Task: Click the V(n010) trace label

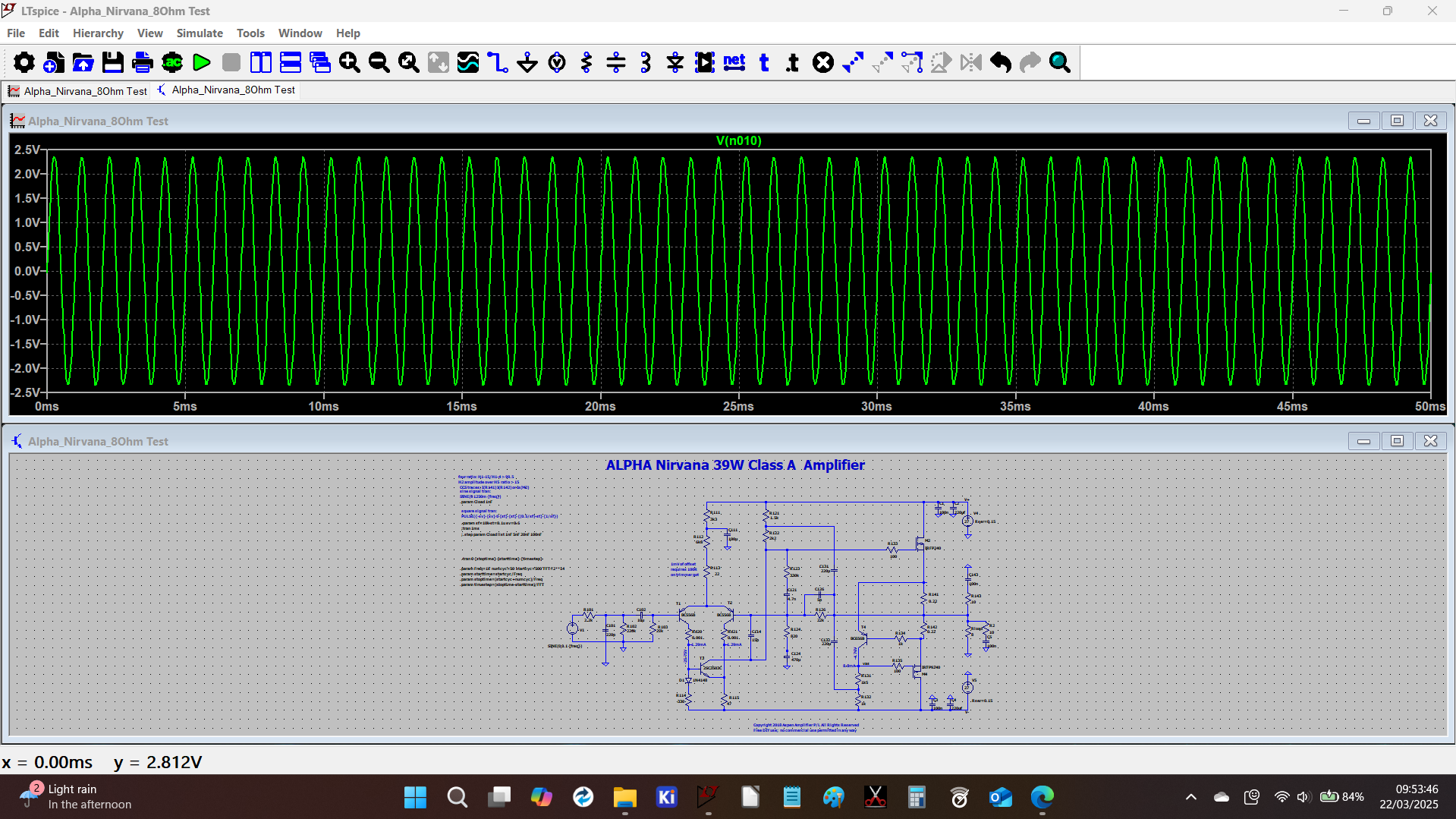Action: point(738,140)
